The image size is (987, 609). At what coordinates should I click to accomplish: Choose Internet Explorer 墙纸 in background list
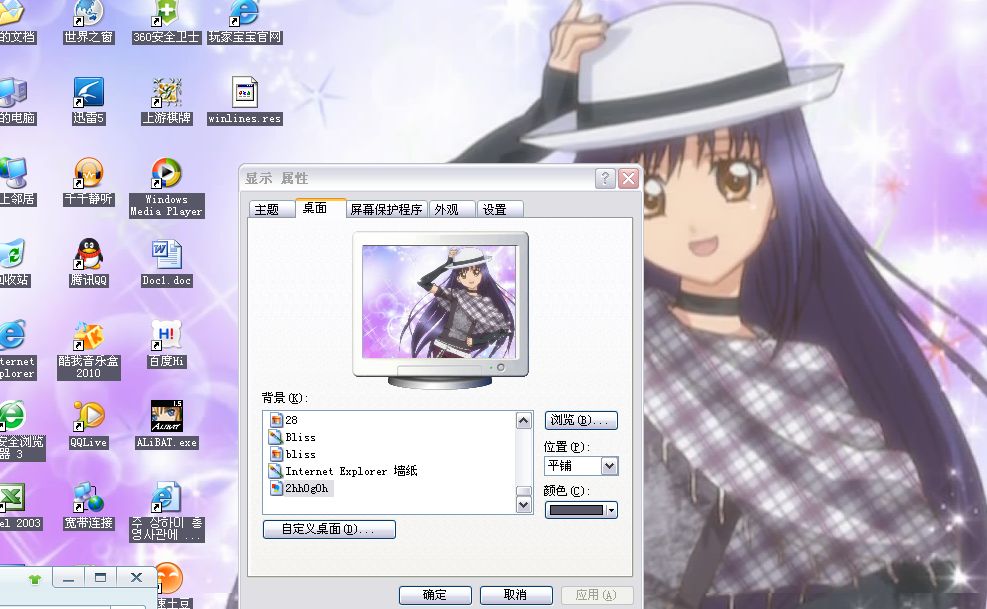click(350, 471)
